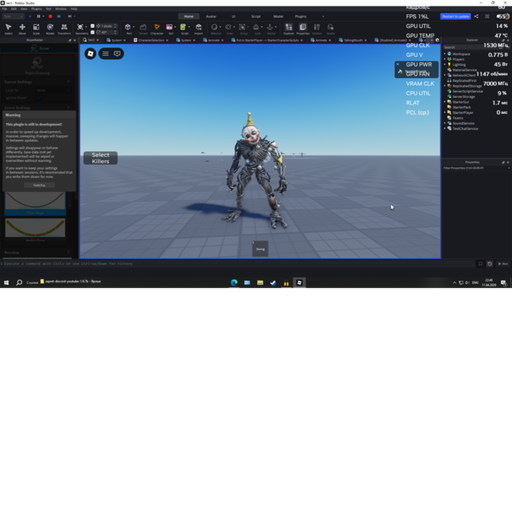This screenshot has height=512, width=512.
Task: Expand the ReplicatedStorage node in Explorer
Action: coord(445,86)
